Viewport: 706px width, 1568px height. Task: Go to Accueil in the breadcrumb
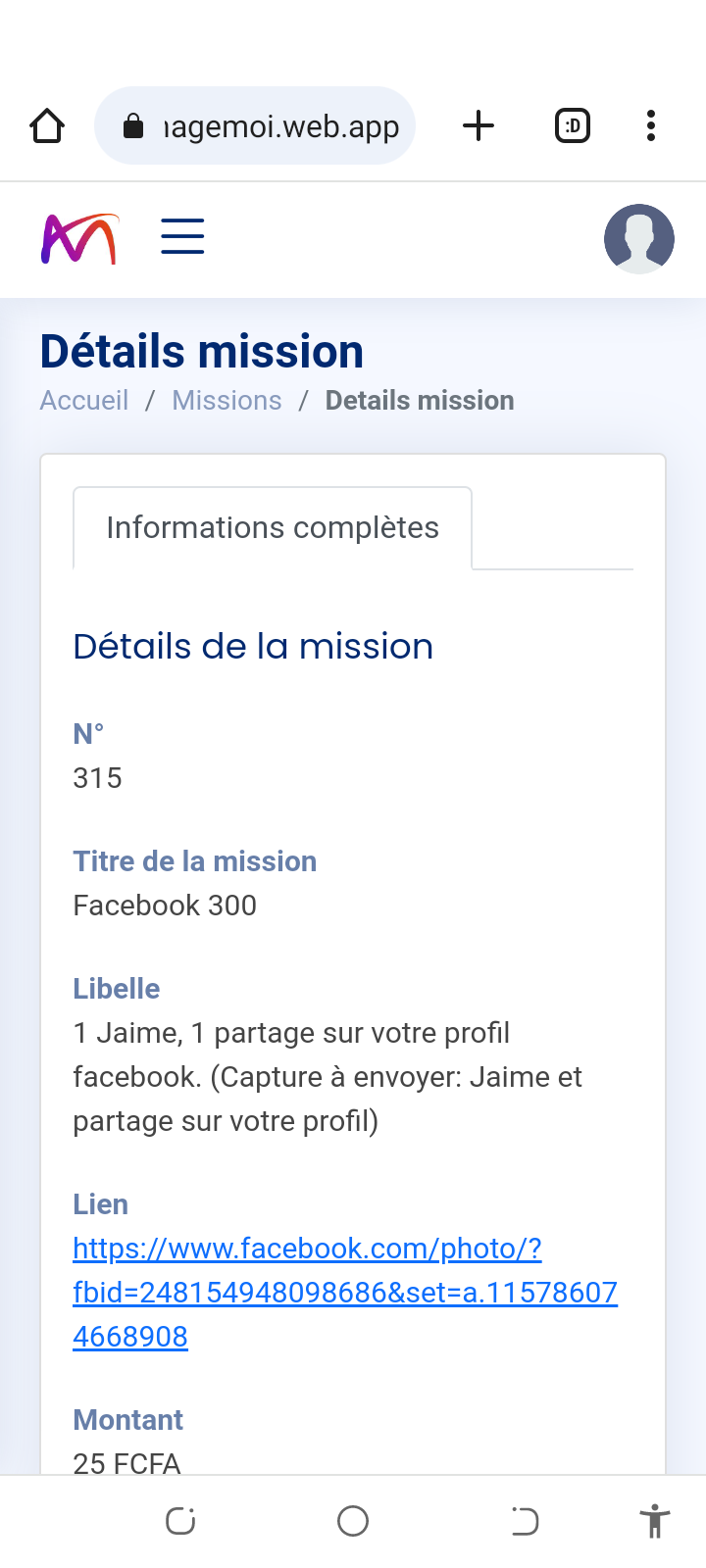point(84,401)
